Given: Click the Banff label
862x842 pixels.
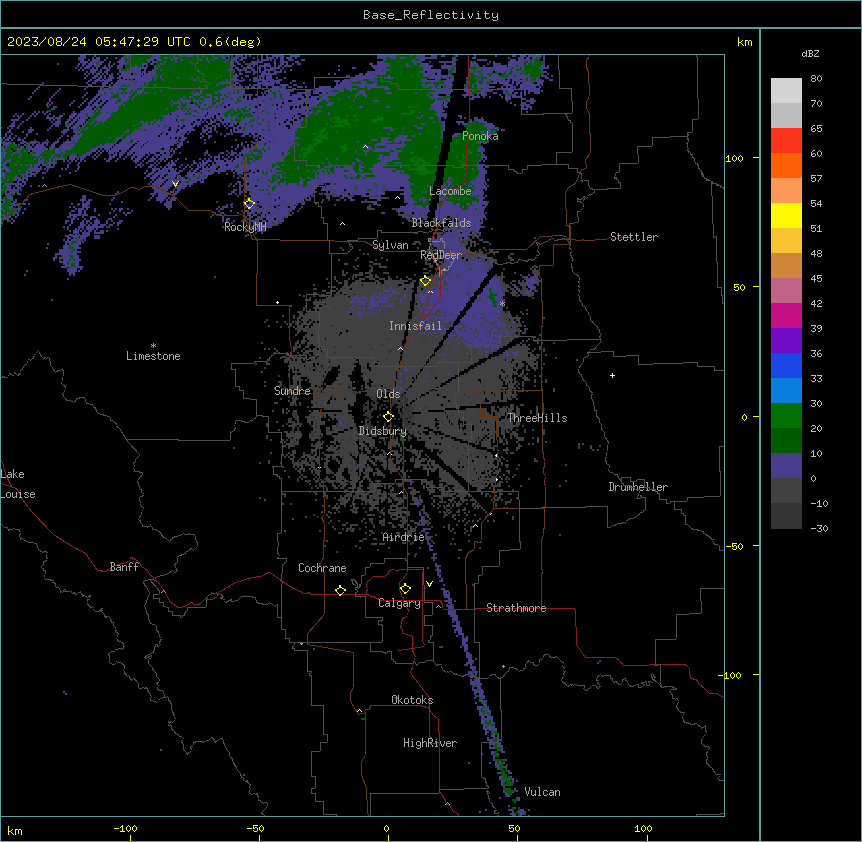Looking at the screenshot, I should [x=124, y=567].
